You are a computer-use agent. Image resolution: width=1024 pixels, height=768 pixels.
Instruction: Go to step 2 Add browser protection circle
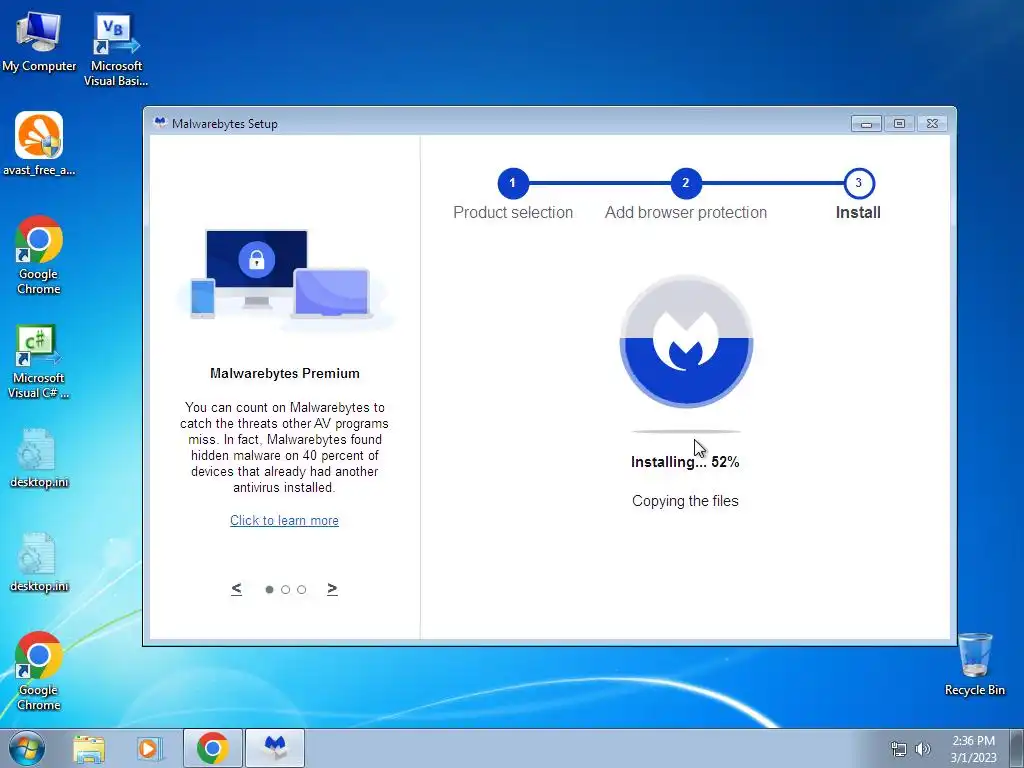tap(686, 183)
